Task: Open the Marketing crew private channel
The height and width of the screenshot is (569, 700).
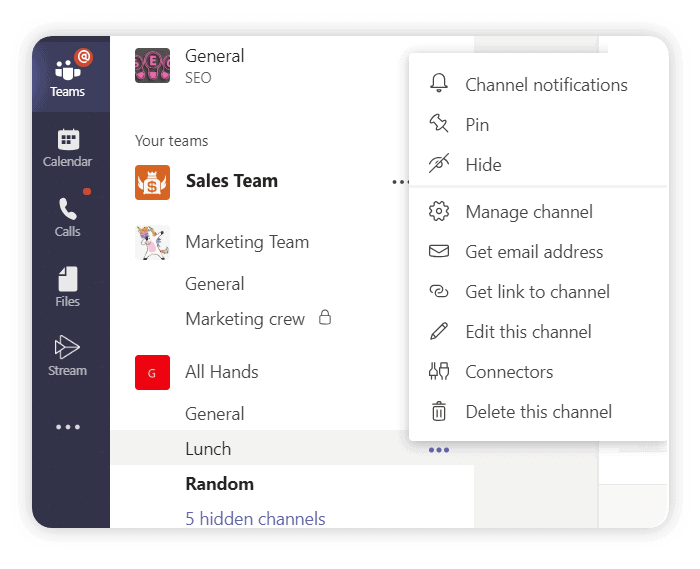Action: [245, 319]
